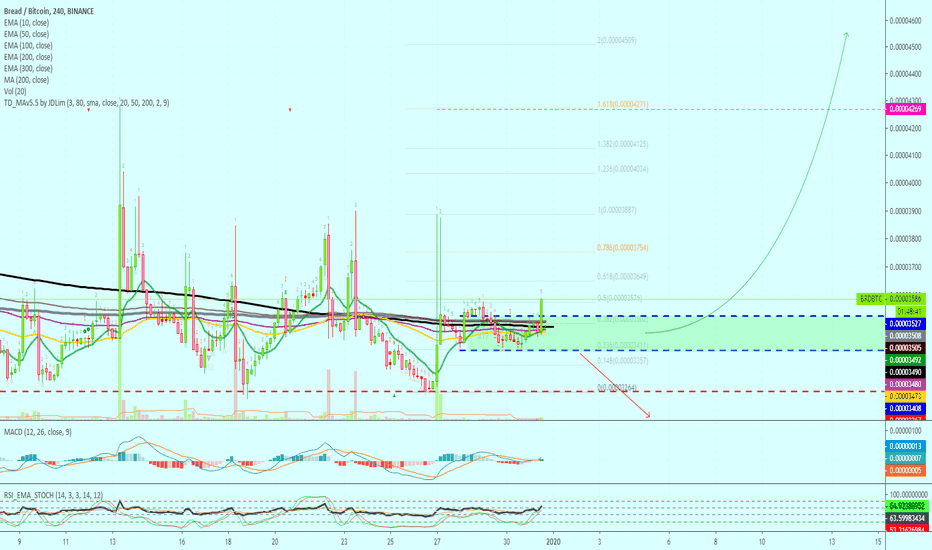
Task: Click the 15 date label on the time axis
Action: tap(878, 542)
